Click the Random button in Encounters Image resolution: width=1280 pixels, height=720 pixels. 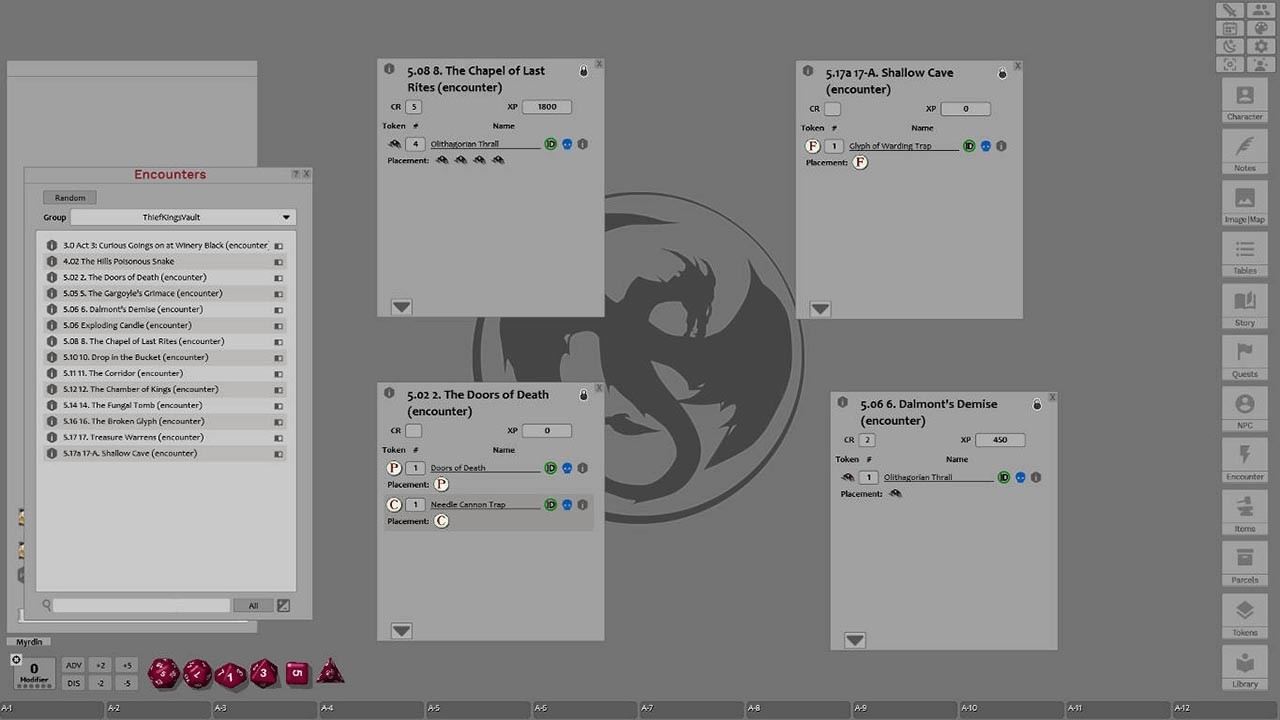click(x=69, y=197)
